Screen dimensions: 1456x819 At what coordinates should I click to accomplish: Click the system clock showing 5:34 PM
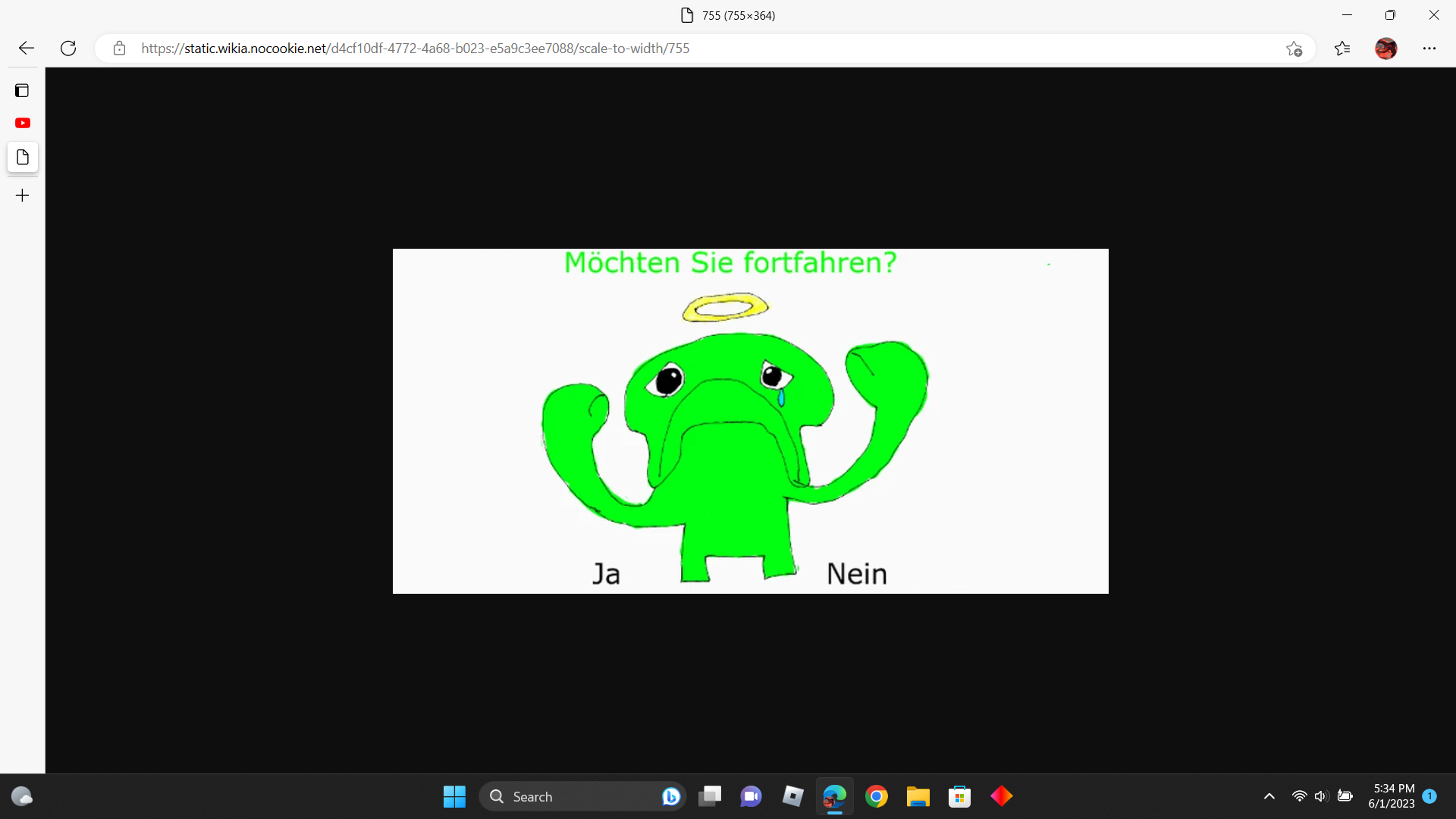1393,796
